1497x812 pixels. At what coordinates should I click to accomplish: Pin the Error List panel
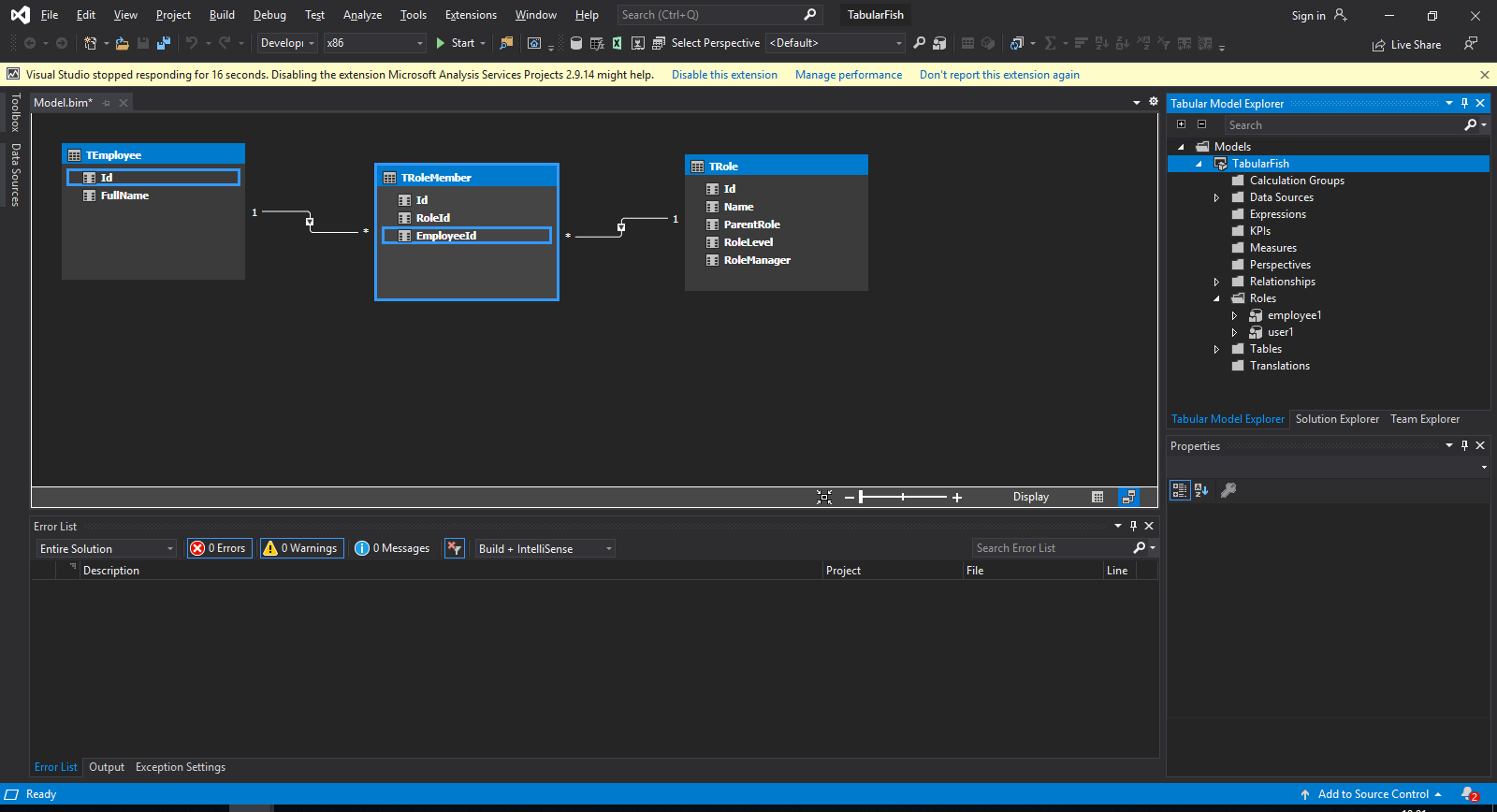tap(1133, 526)
